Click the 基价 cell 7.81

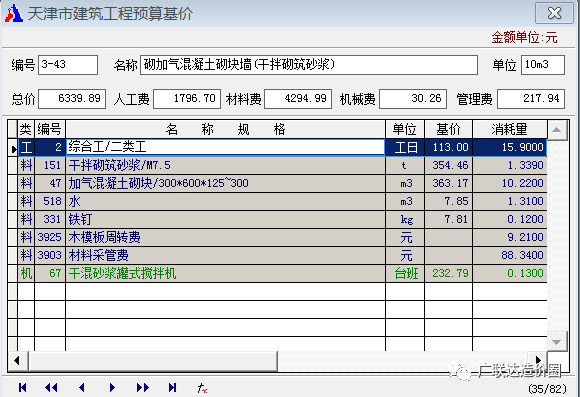(x=448, y=219)
